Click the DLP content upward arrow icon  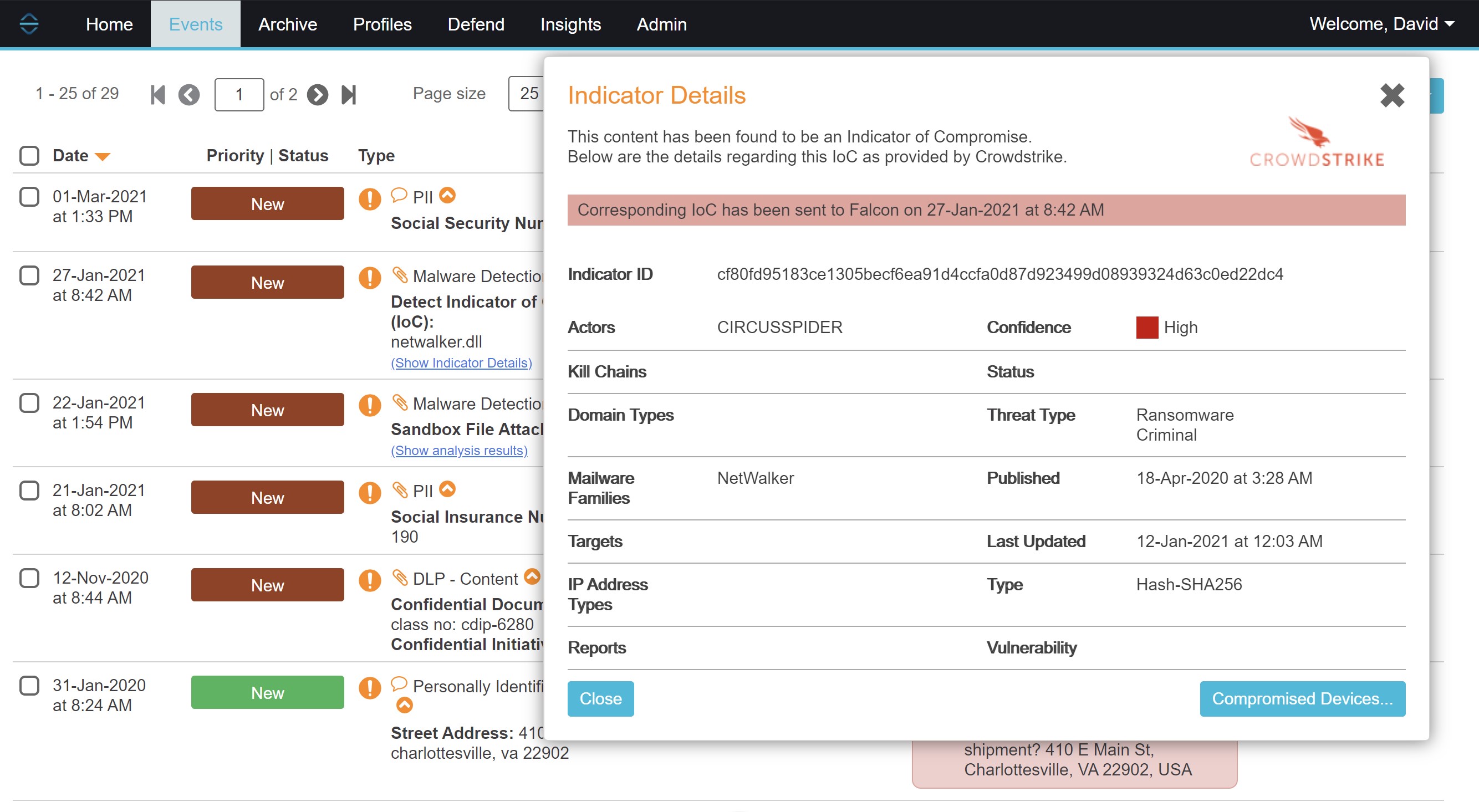(x=535, y=578)
